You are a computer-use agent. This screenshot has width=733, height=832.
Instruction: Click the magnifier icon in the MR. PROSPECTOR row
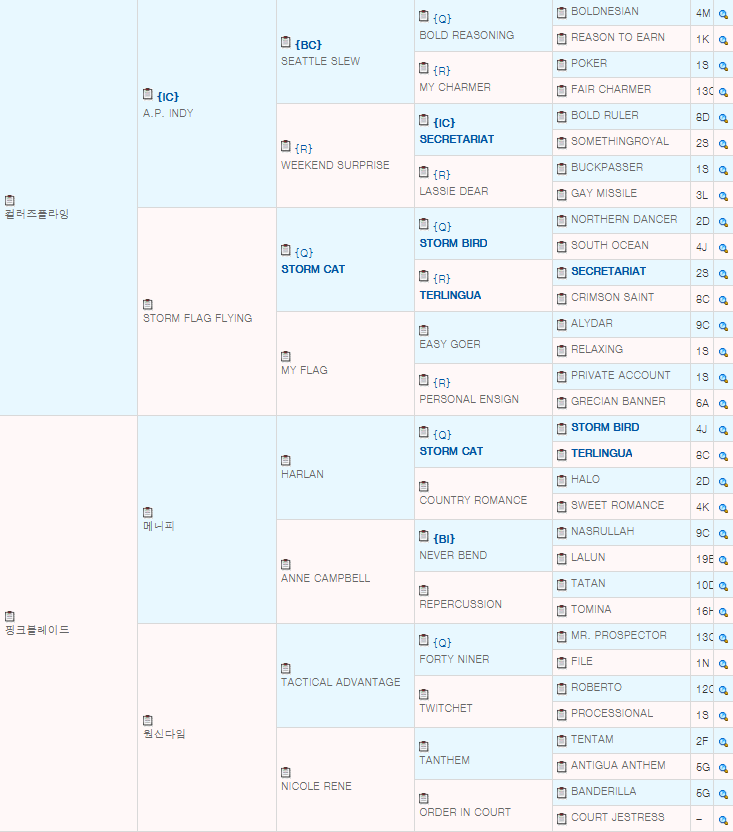(x=723, y=638)
